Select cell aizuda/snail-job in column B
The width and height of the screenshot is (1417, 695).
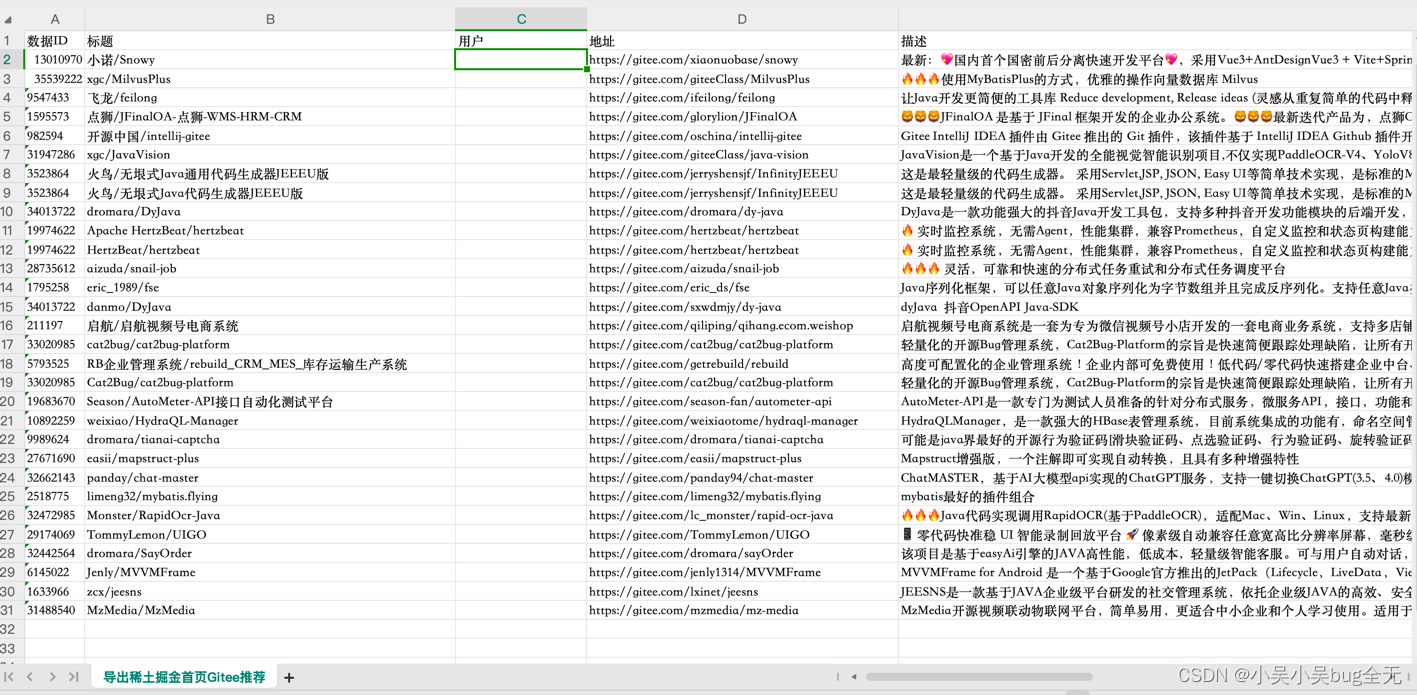click(x=270, y=269)
